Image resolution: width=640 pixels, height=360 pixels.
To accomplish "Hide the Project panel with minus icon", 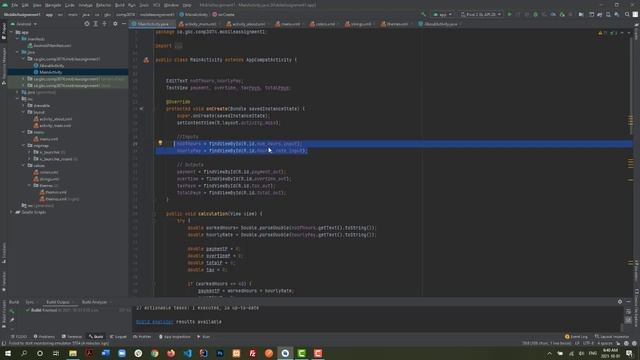I will pos(124,24).
